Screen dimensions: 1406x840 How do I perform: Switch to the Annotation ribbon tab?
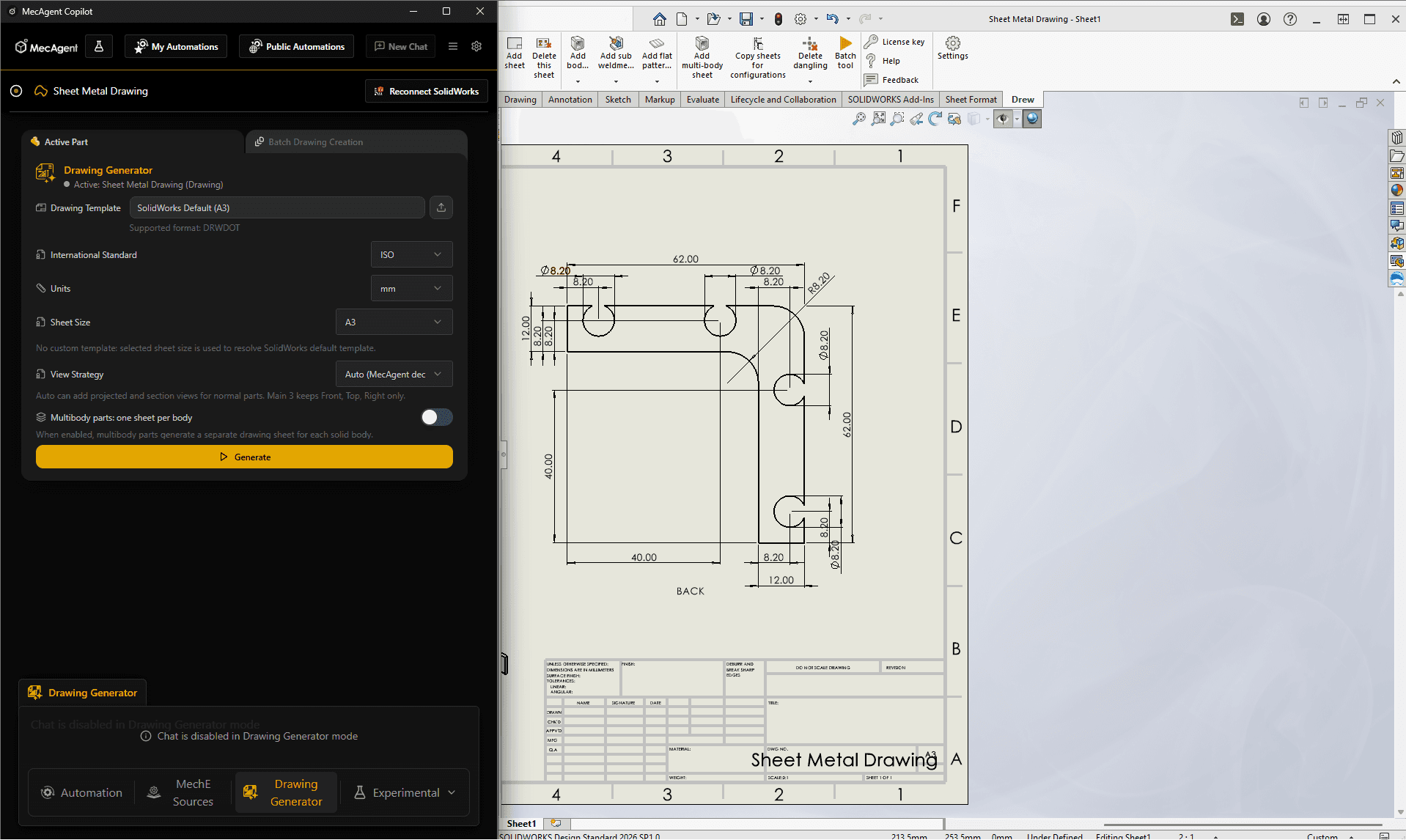tap(570, 100)
